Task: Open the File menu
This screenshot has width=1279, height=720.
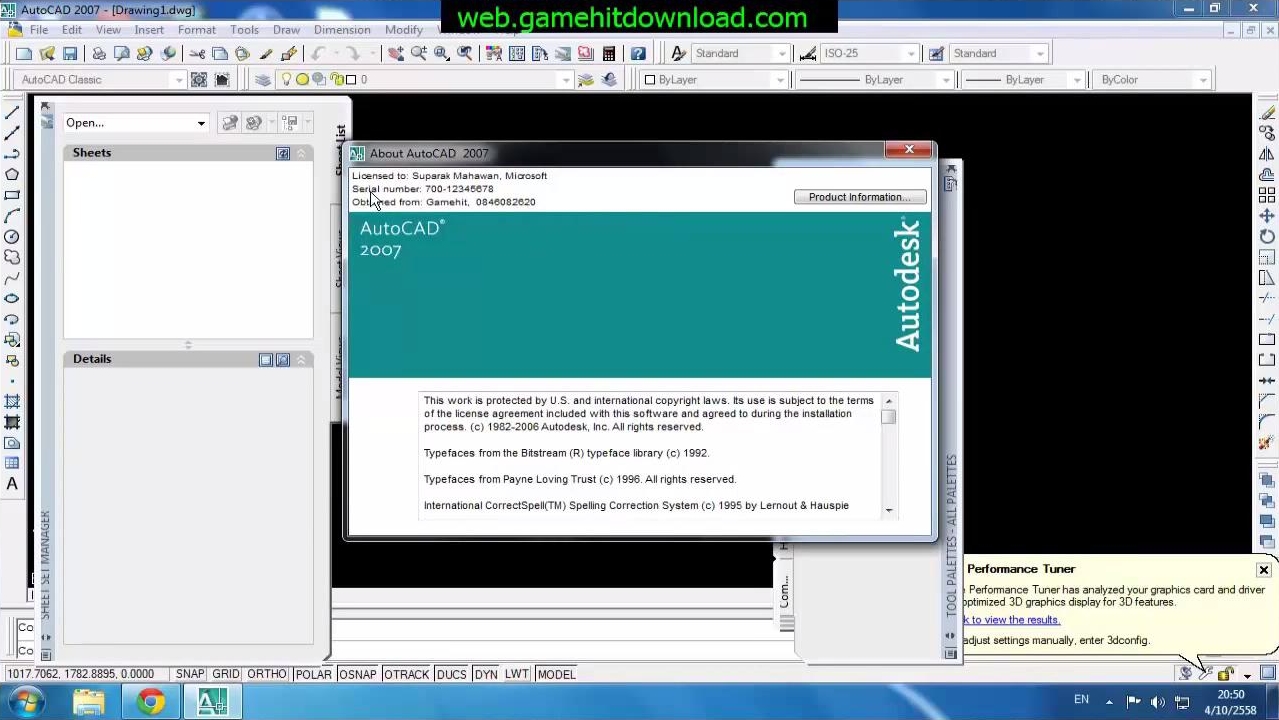Action: [39, 30]
